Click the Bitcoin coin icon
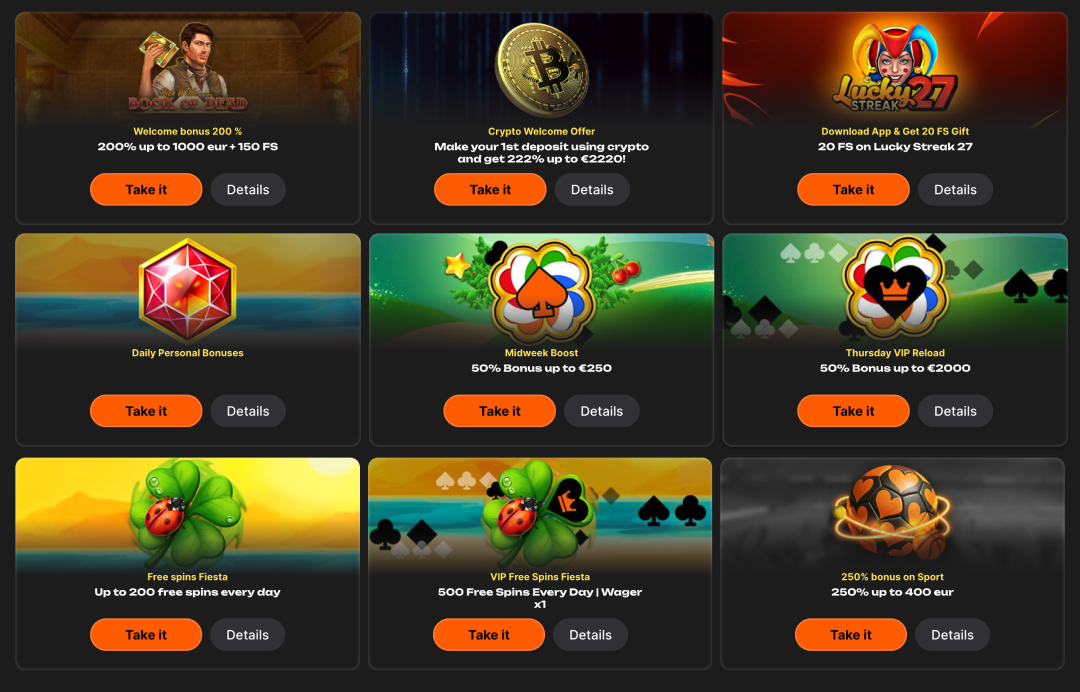 click(542, 70)
